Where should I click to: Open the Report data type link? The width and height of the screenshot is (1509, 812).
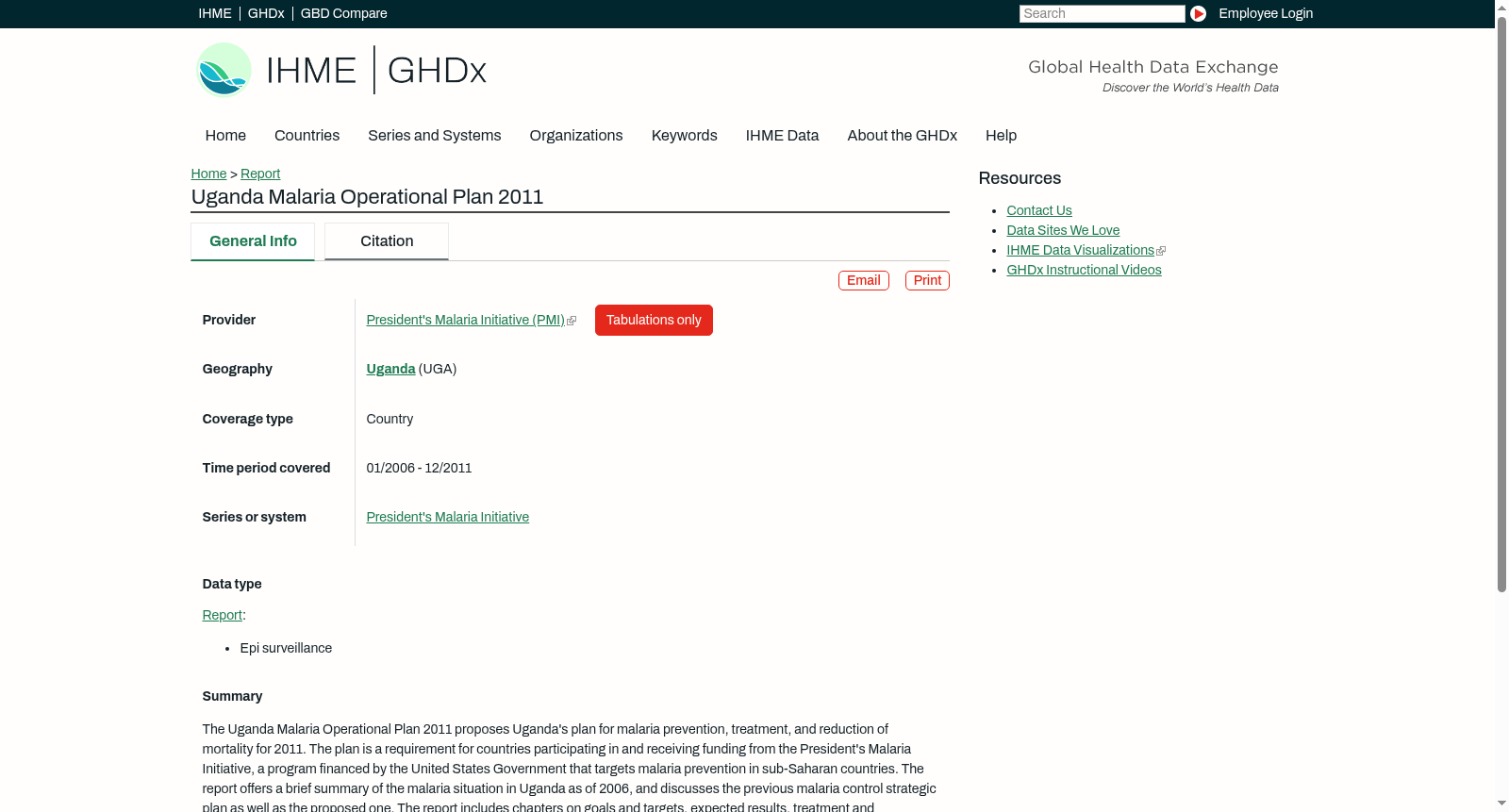[223, 616]
